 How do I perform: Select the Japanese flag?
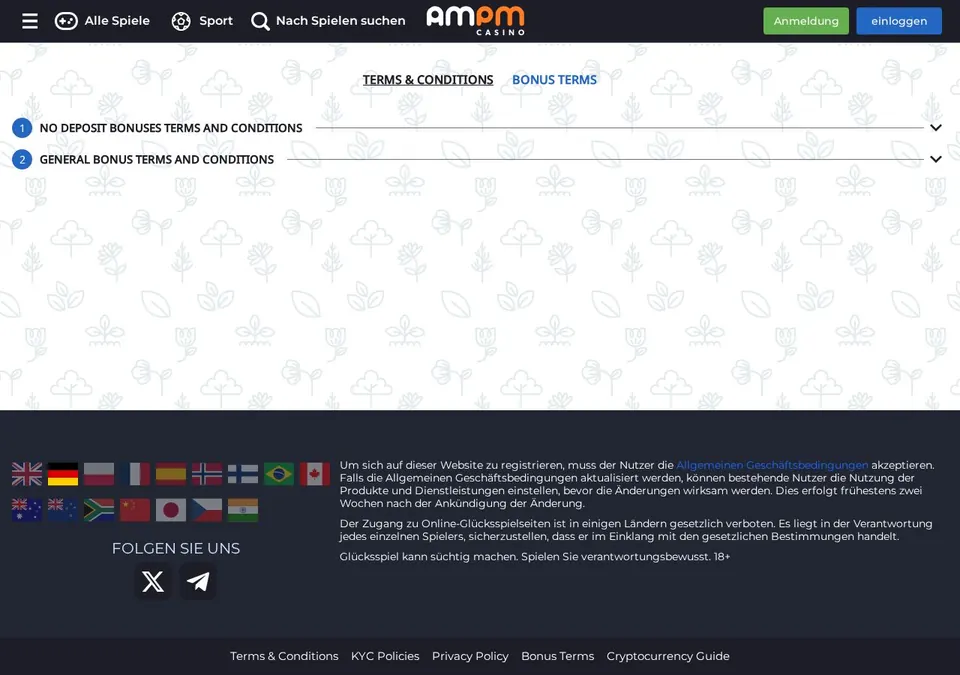pyautogui.click(x=171, y=510)
